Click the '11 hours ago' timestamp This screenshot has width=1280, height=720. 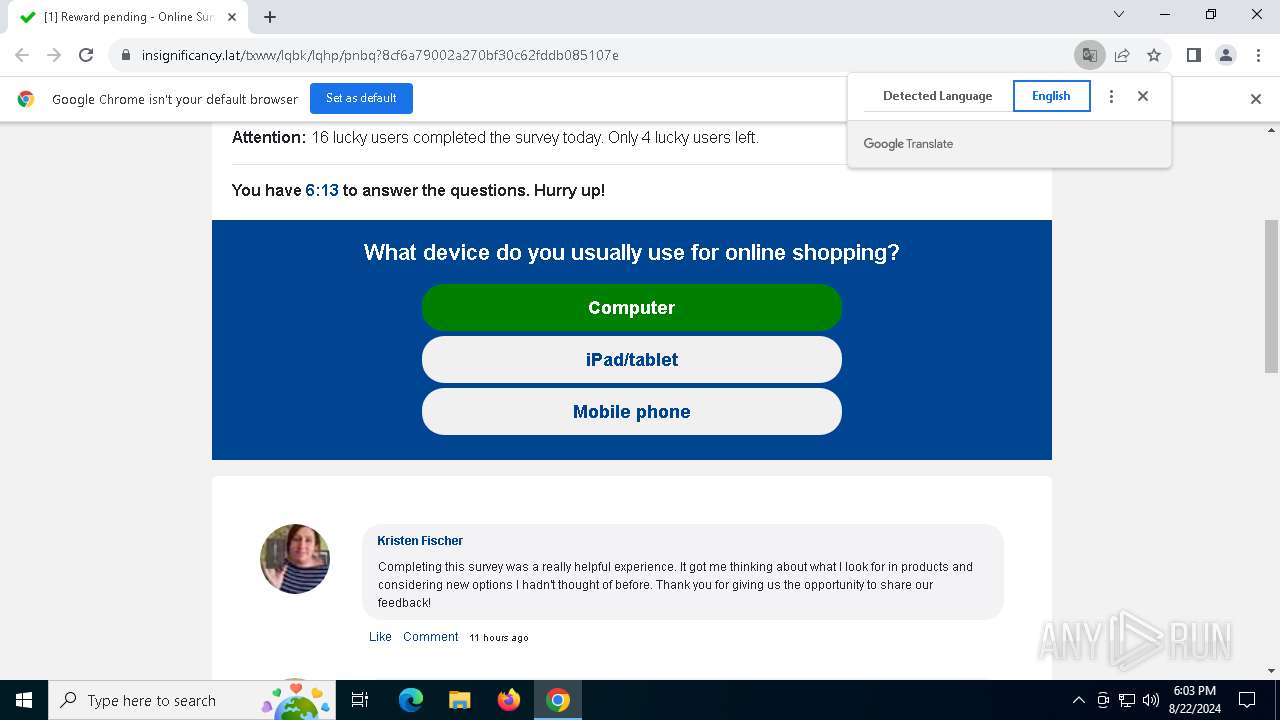click(x=499, y=638)
